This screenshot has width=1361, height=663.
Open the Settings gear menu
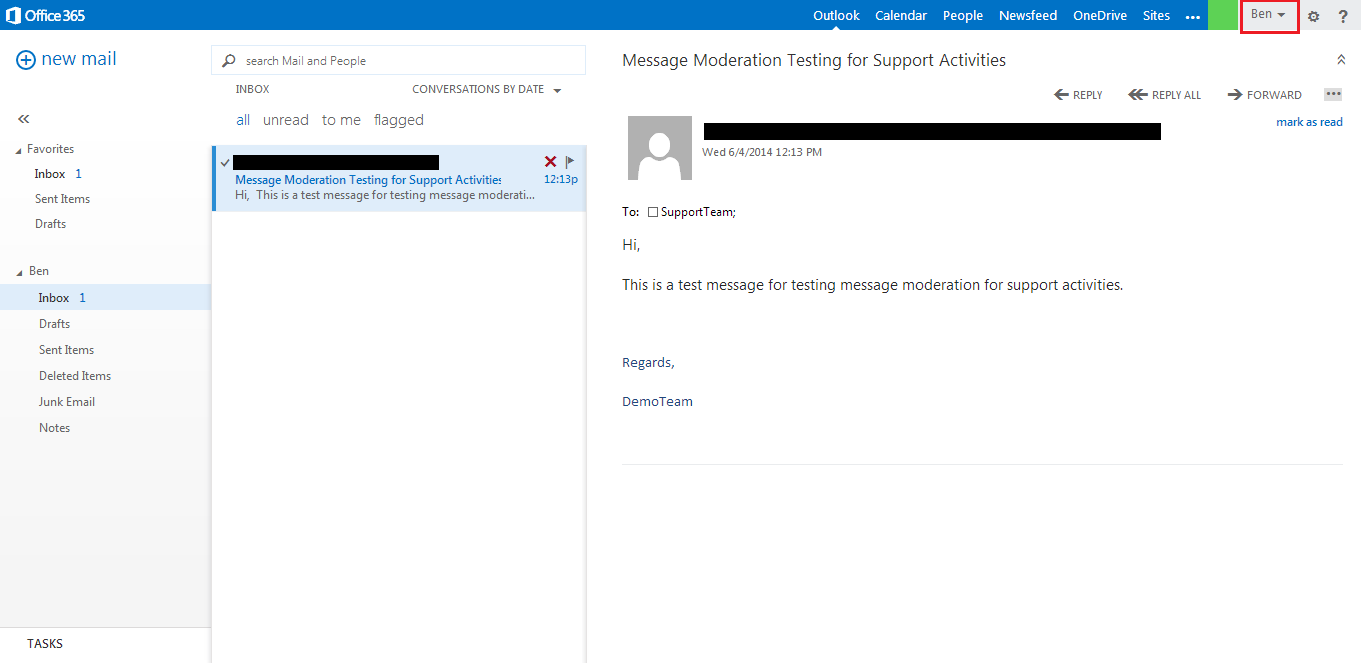(1314, 15)
